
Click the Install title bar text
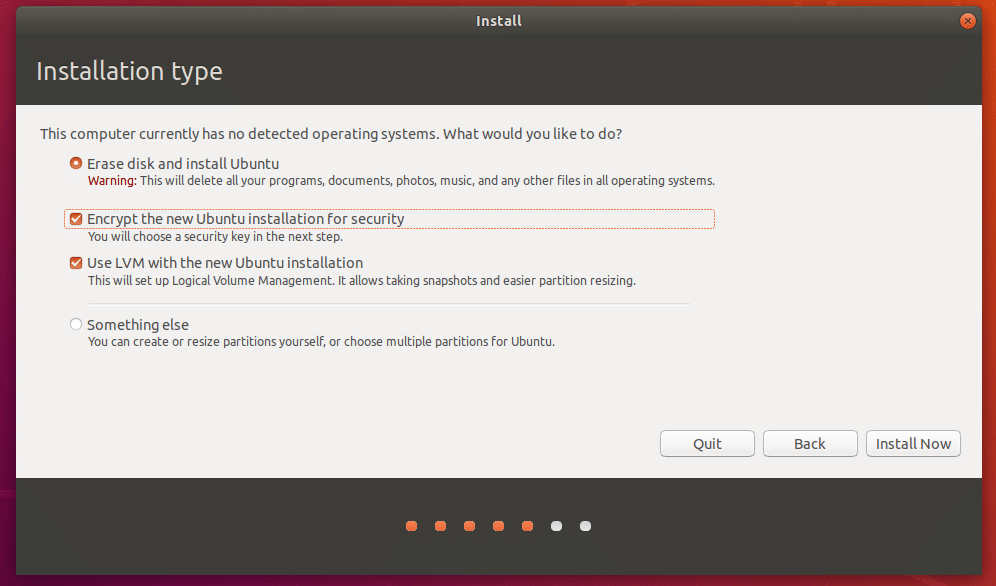click(x=499, y=21)
